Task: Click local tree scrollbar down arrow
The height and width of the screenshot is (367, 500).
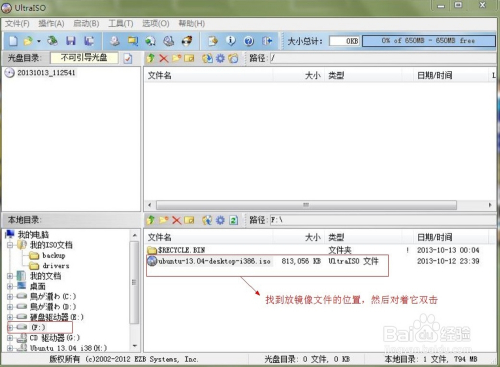Action: (134, 346)
